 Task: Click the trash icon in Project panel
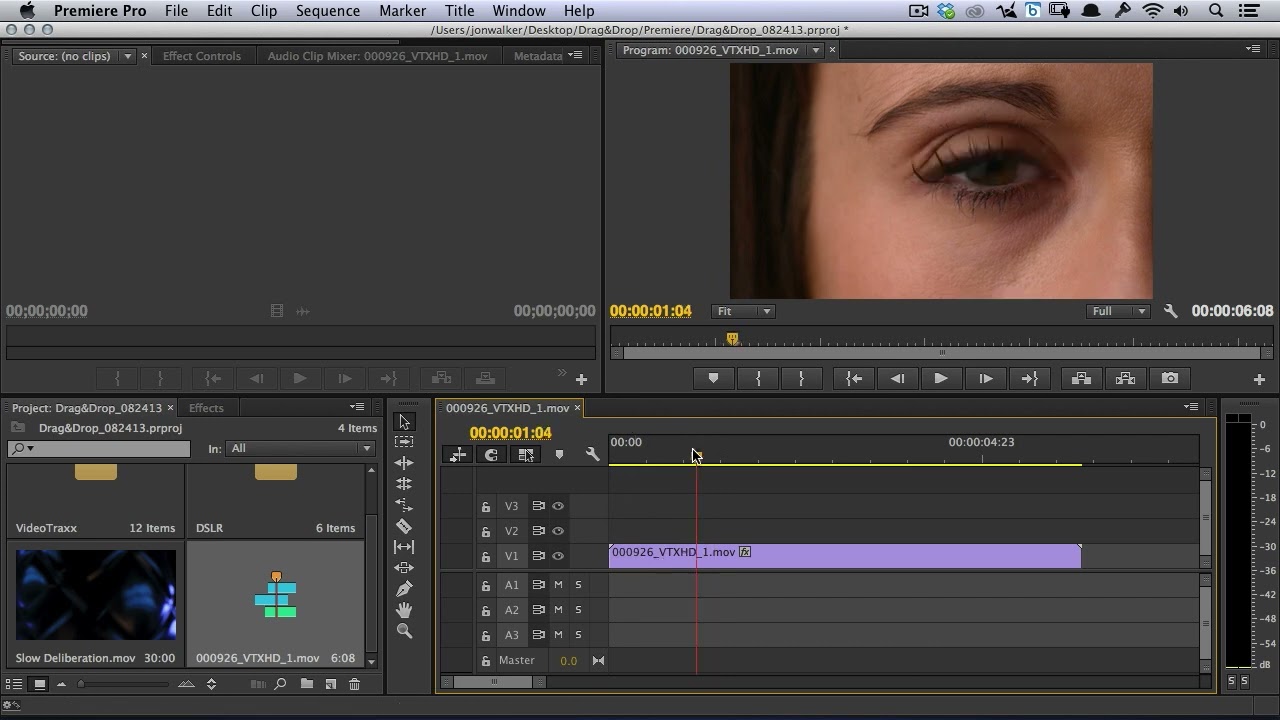354,684
